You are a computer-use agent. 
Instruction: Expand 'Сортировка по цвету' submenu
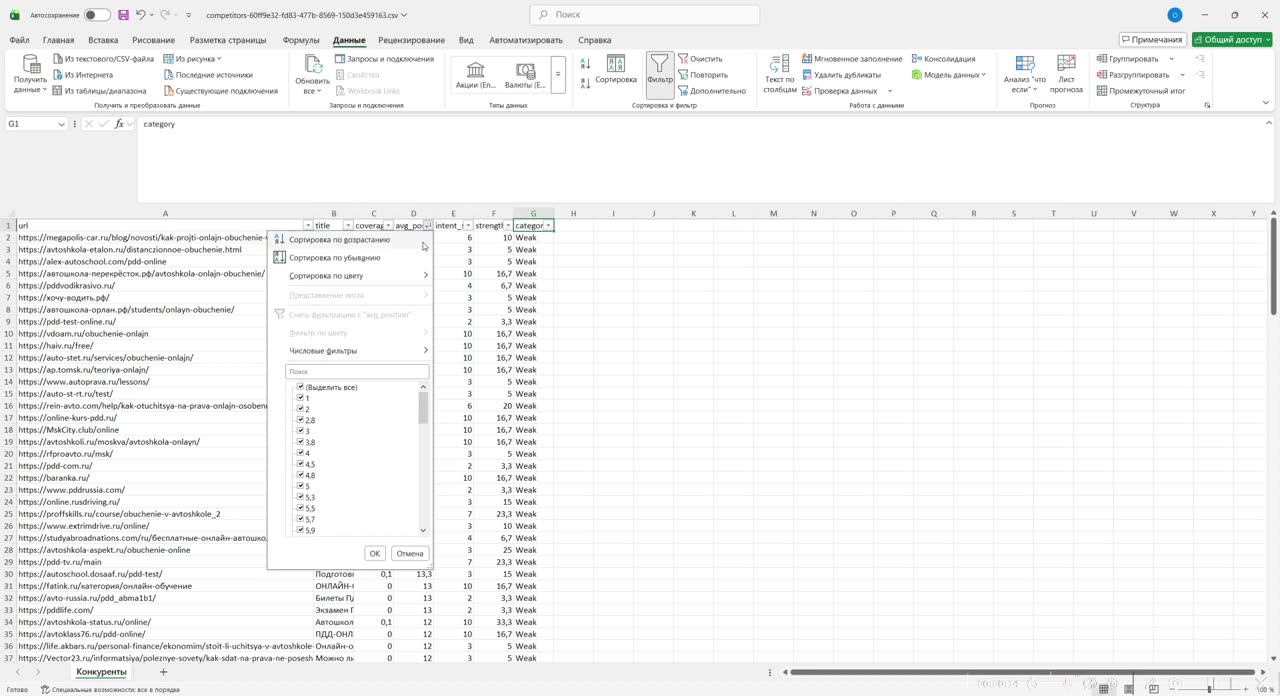click(x=351, y=276)
